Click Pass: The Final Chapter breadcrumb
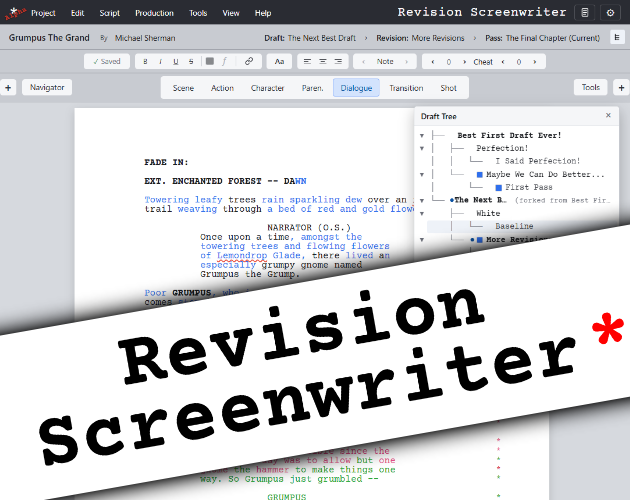The image size is (630, 500). [542, 38]
